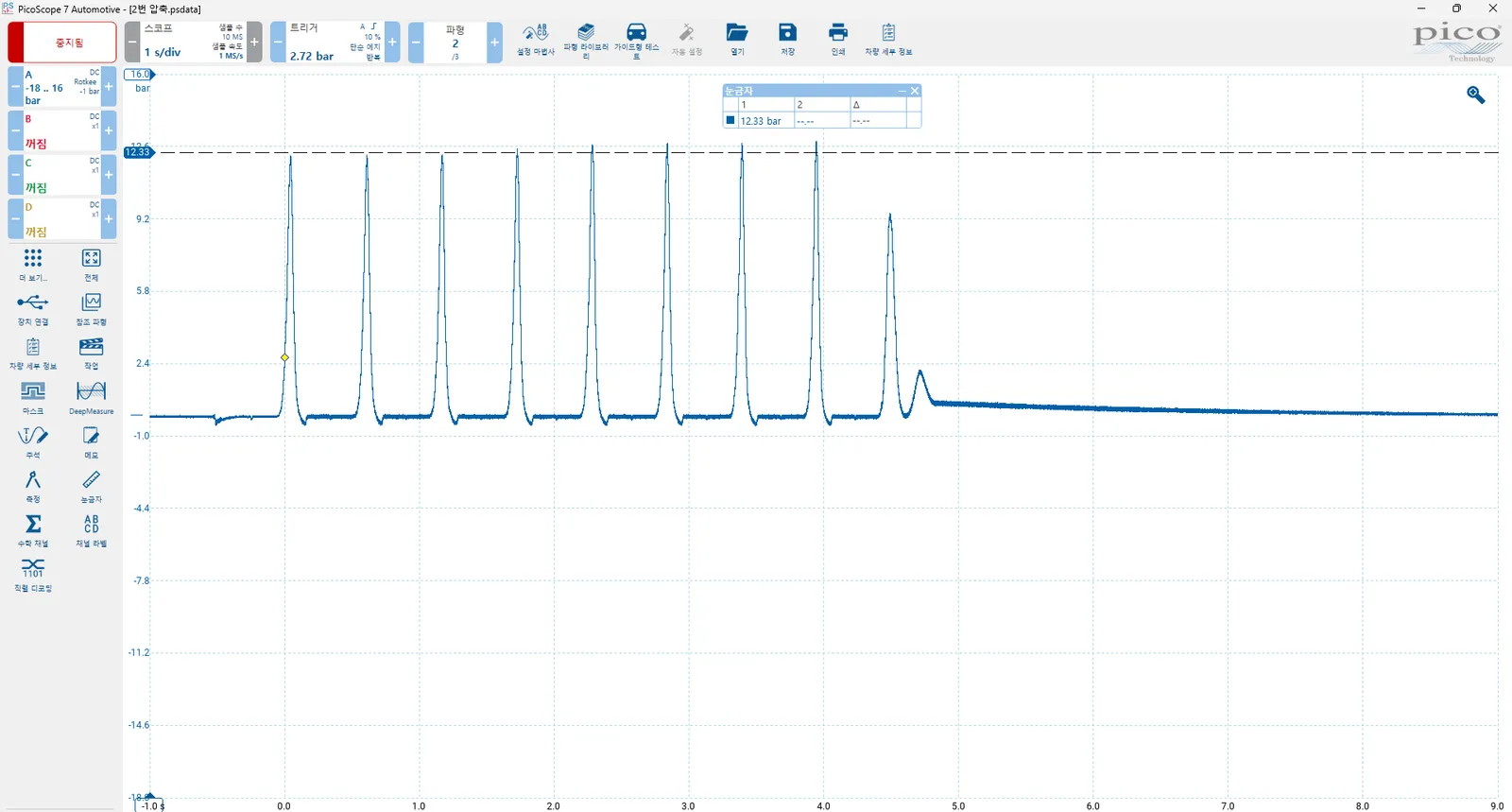Screen dimensions: 1512x812
Task: Open channel B 꺼짐 settings
Action: (61, 130)
